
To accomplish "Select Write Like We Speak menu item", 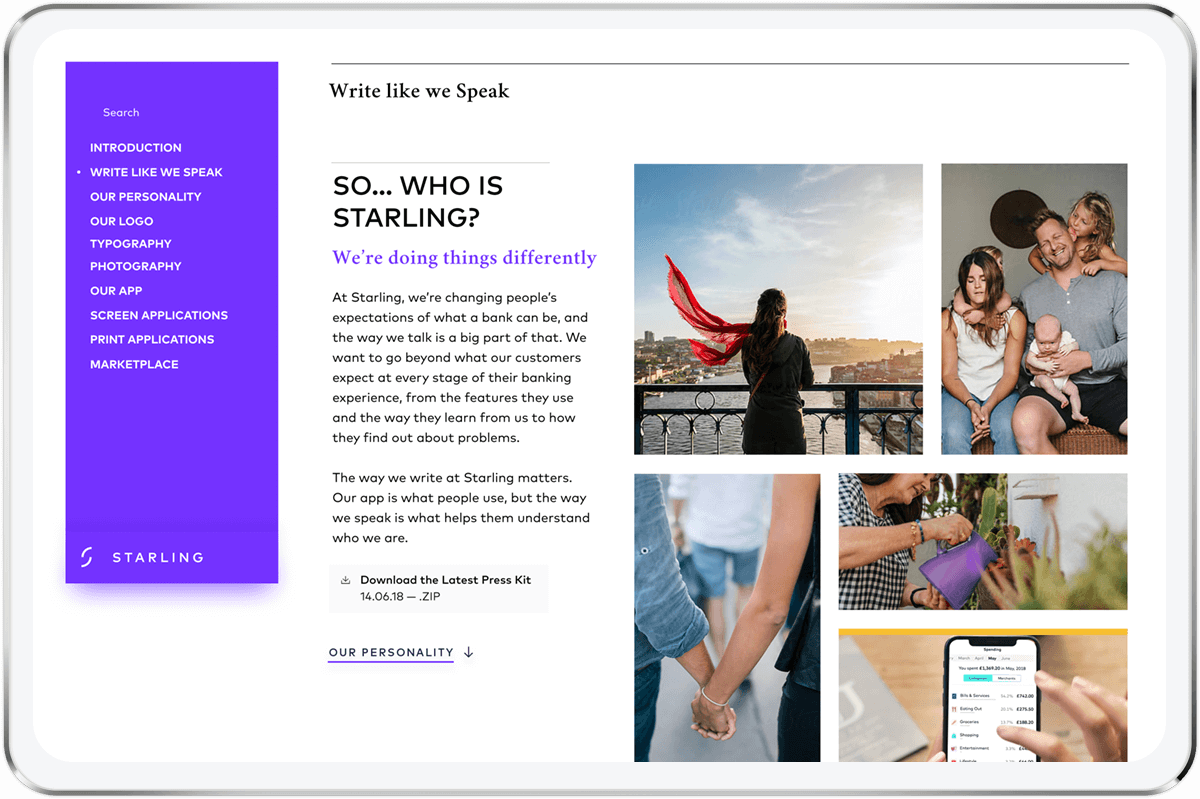I will (156, 172).
